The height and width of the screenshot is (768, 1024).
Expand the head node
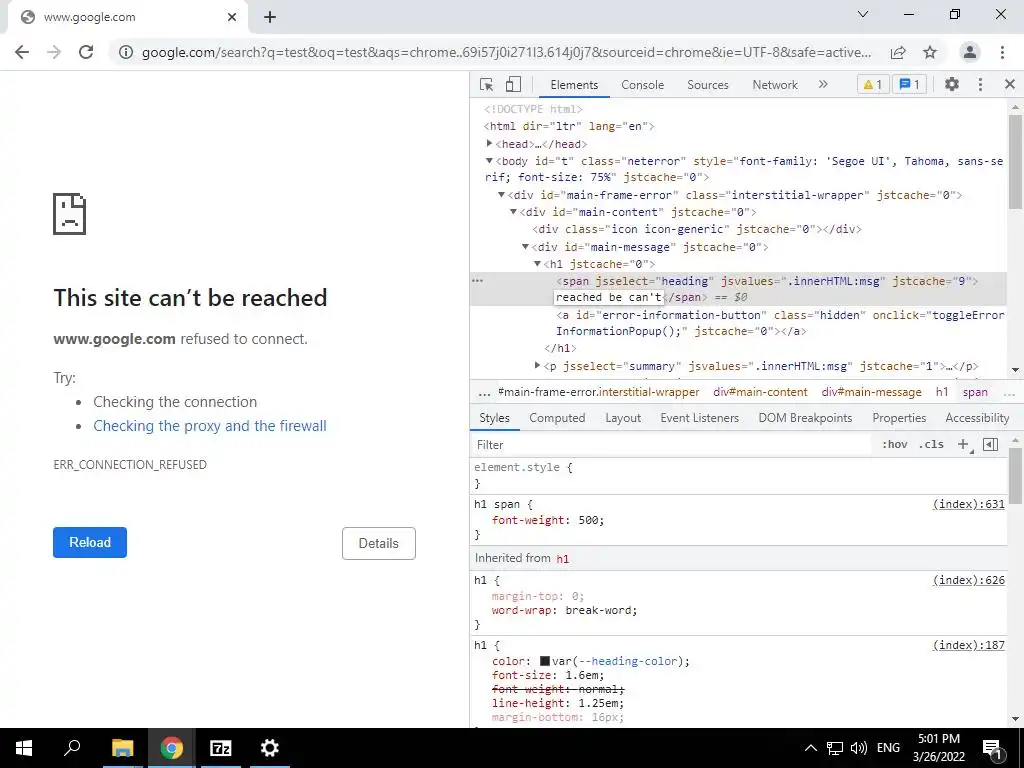(x=489, y=144)
